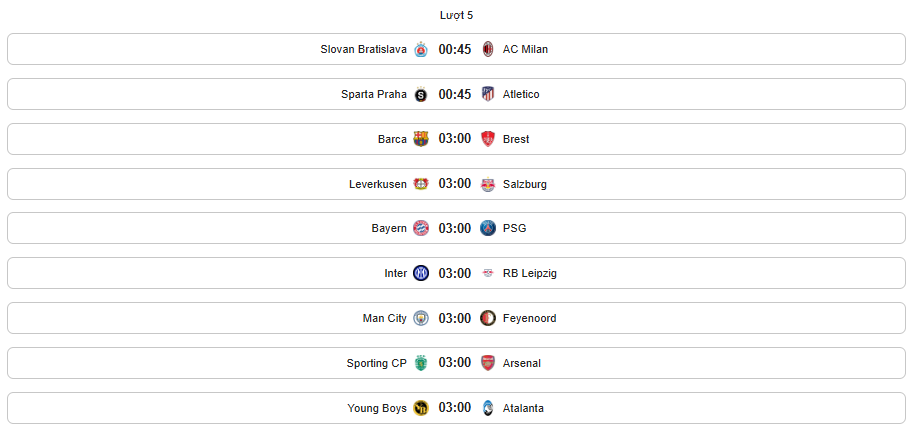Screen dimensions: 913x432
Task: Select the Lượt 5 round heading
Action: [x=456, y=16]
